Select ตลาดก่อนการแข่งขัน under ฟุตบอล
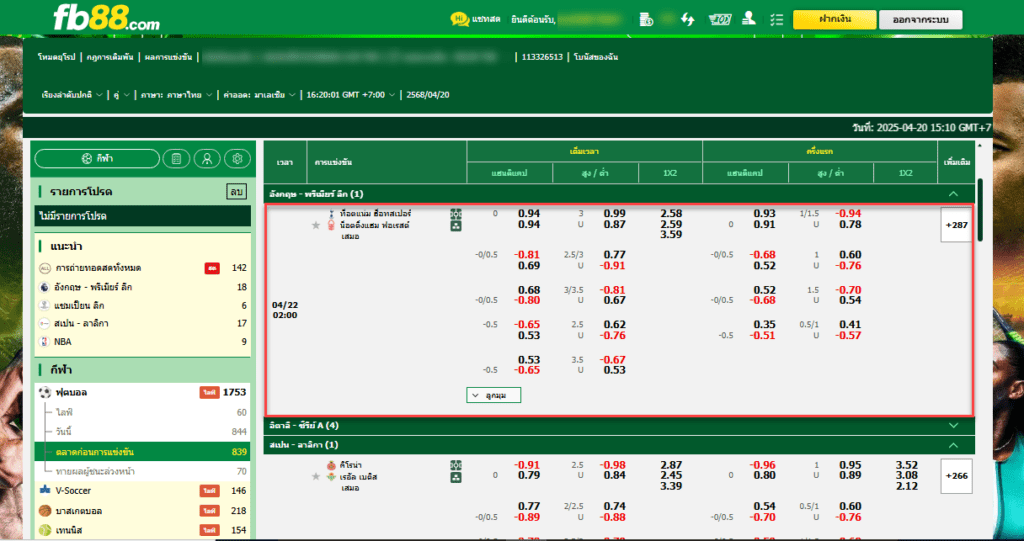Image resolution: width=1024 pixels, height=541 pixels. [x=142, y=451]
